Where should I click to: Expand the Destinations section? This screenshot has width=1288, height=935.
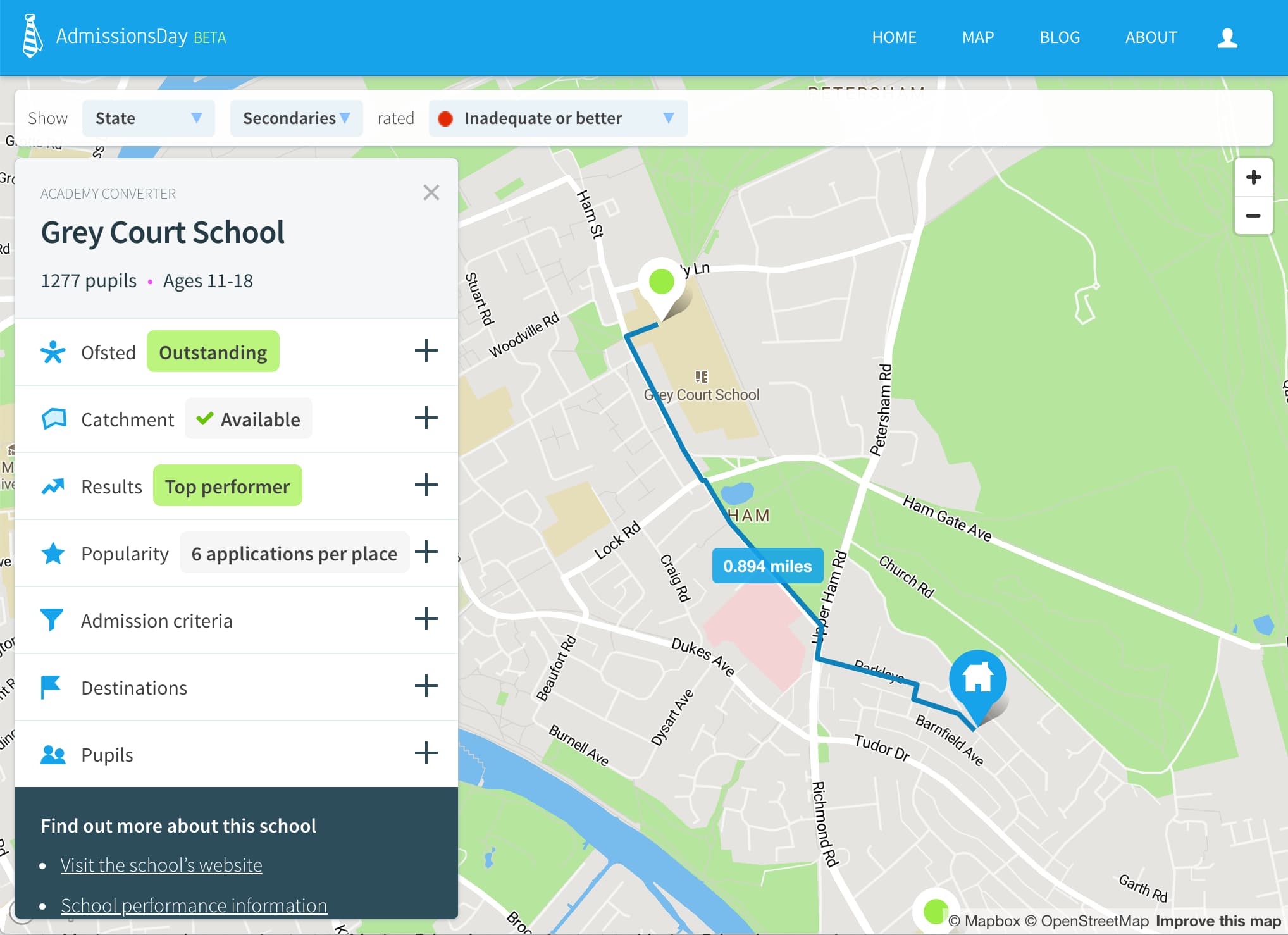click(426, 686)
